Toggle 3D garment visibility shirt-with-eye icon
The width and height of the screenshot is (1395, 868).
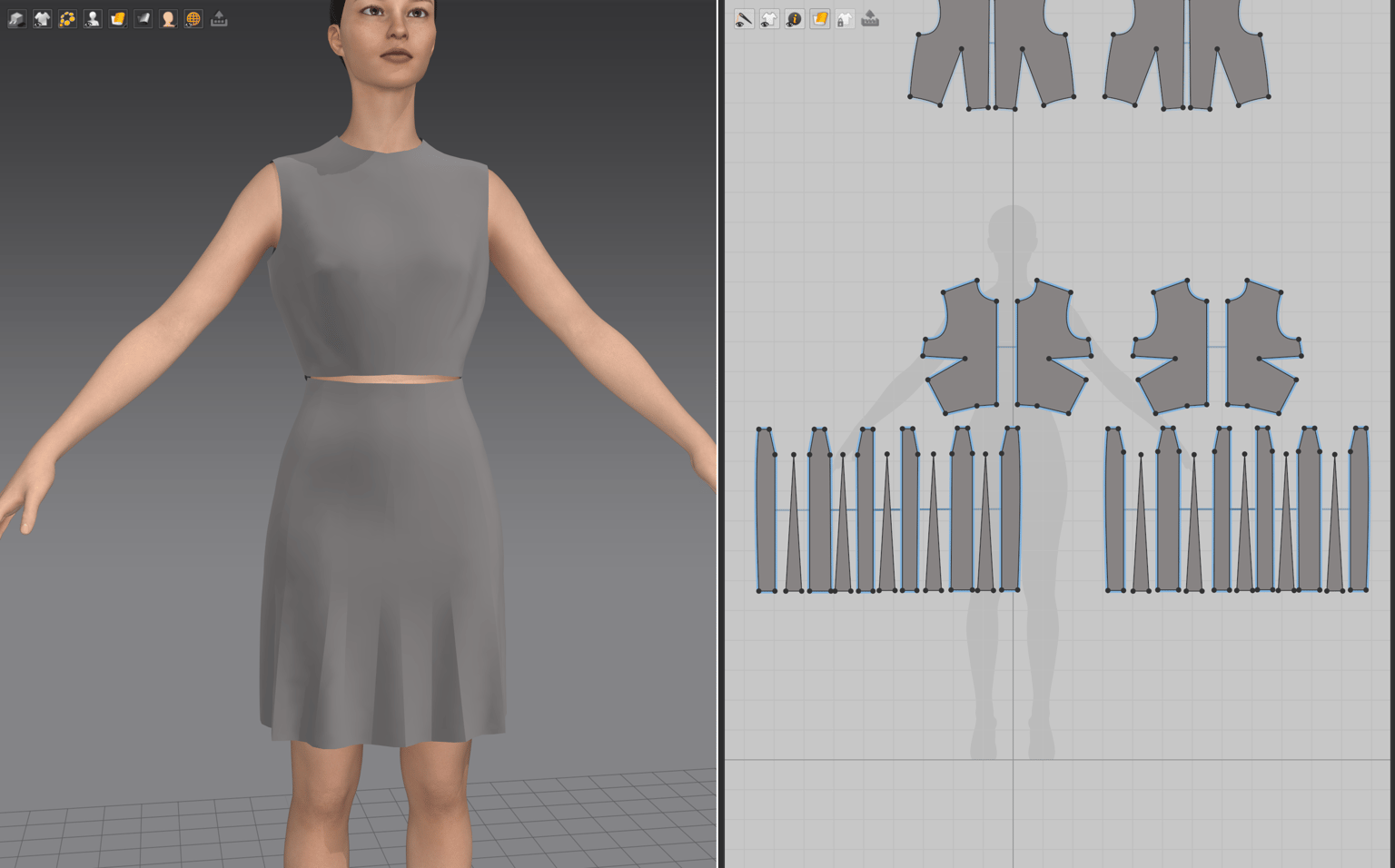tap(42, 18)
